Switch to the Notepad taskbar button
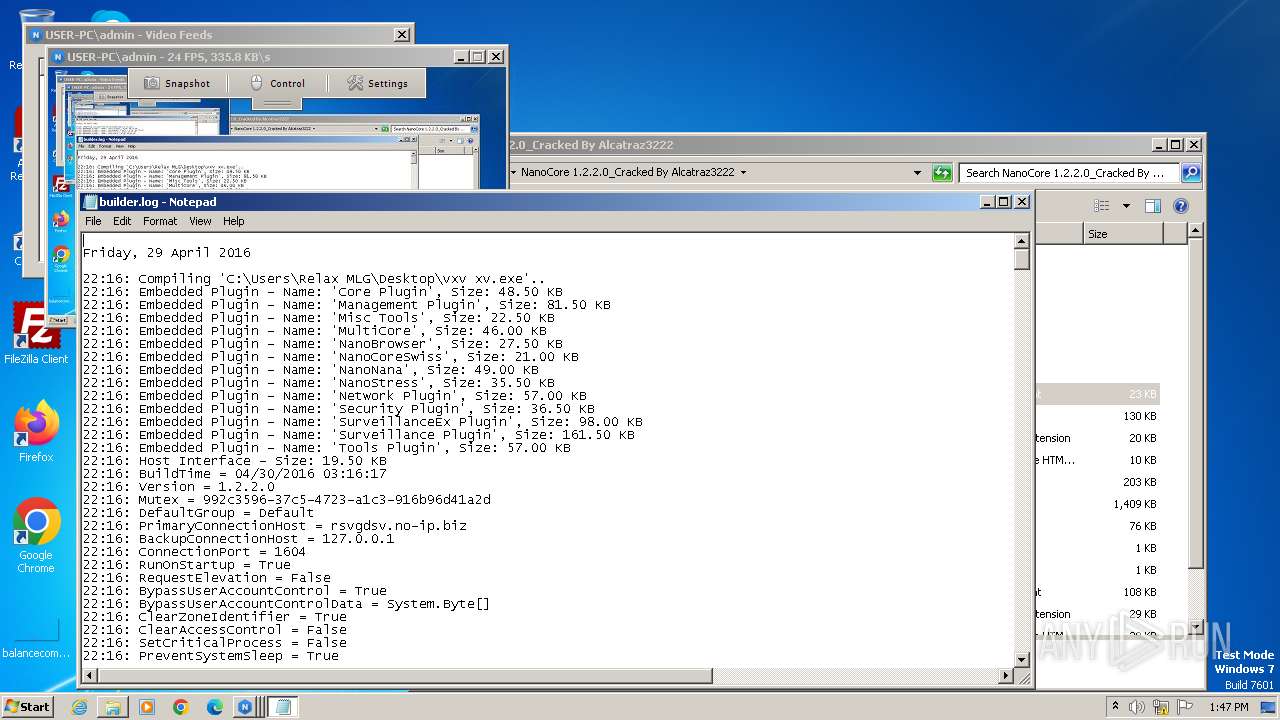Viewport: 1280px width, 720px height. point(283,707)
